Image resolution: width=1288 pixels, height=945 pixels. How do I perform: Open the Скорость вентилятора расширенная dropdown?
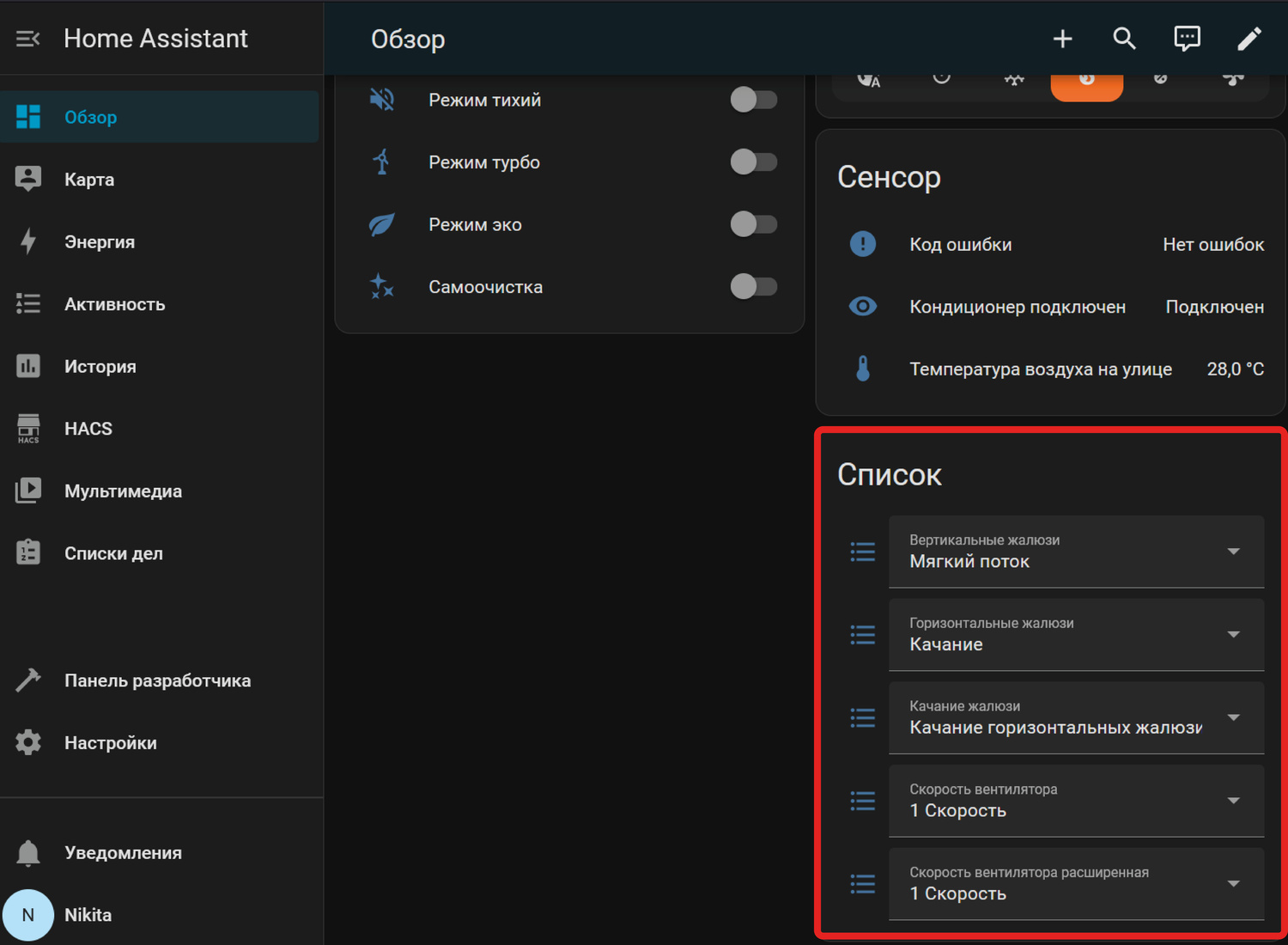coord(1076,884)
